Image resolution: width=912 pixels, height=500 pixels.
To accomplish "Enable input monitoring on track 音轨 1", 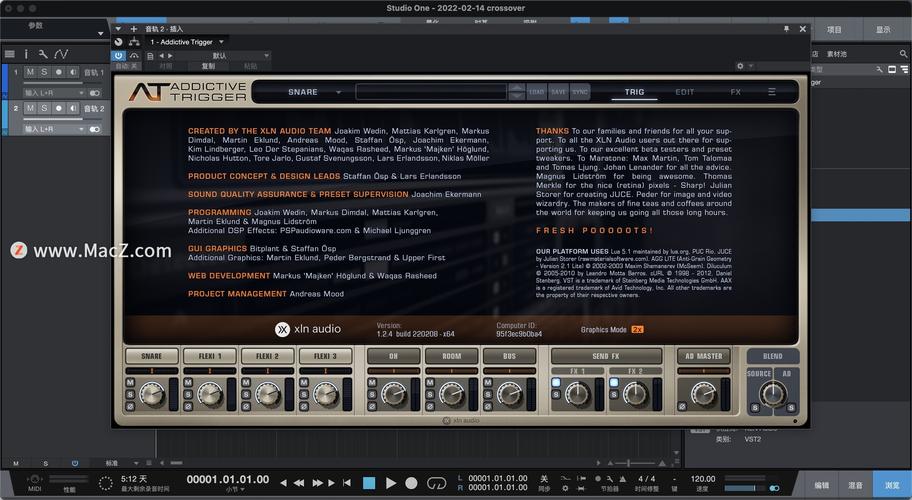I will click(73, 72).
